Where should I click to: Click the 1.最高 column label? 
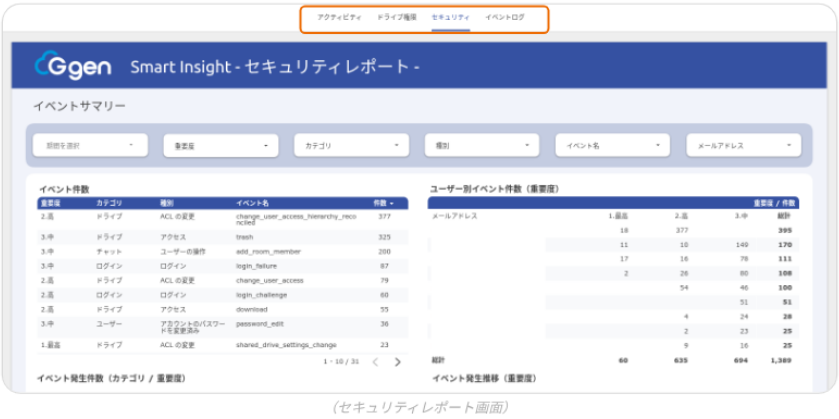pyautogui.click(x=618, y=216)
